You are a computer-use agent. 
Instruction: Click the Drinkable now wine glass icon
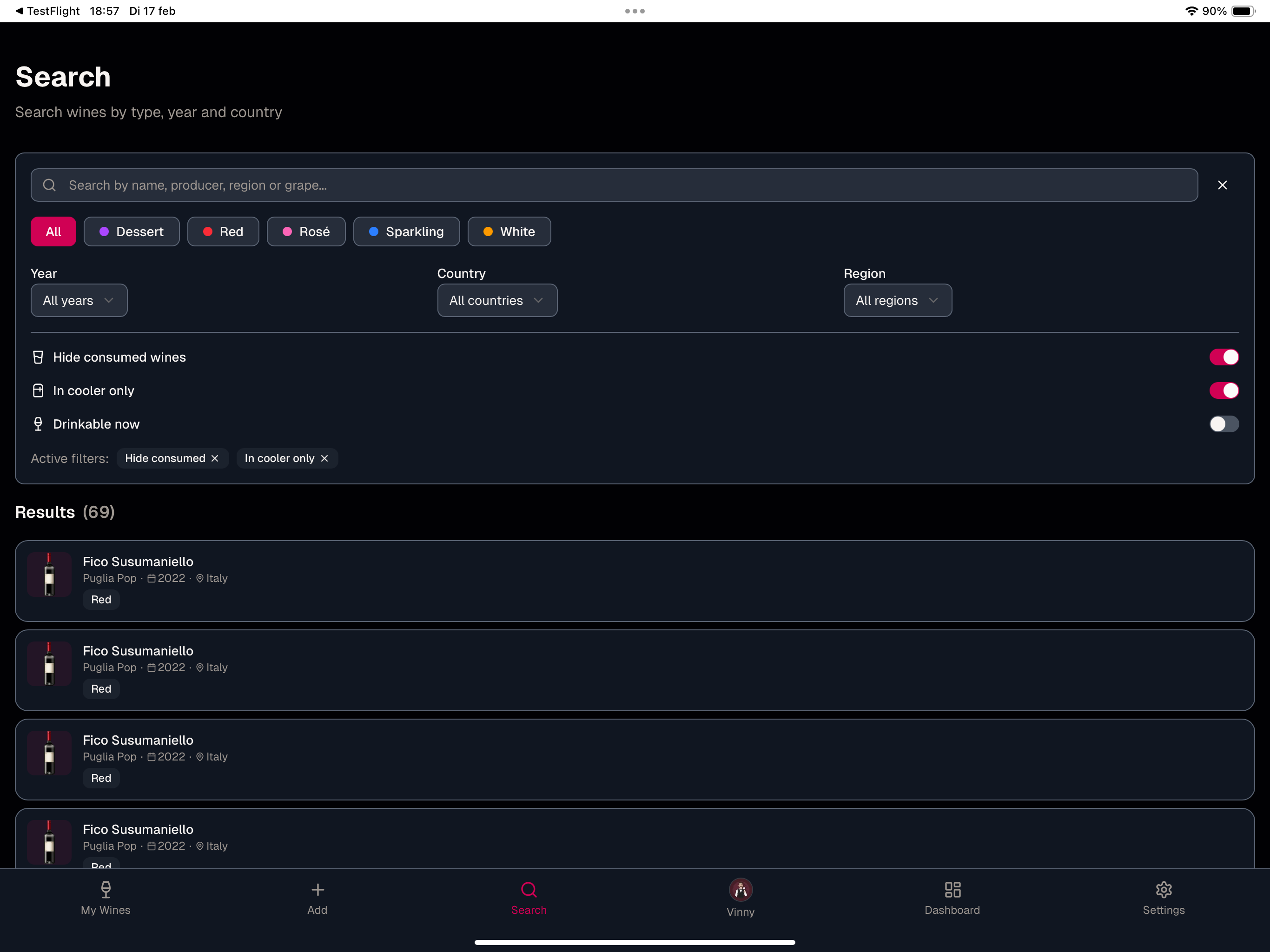(38, 424)
